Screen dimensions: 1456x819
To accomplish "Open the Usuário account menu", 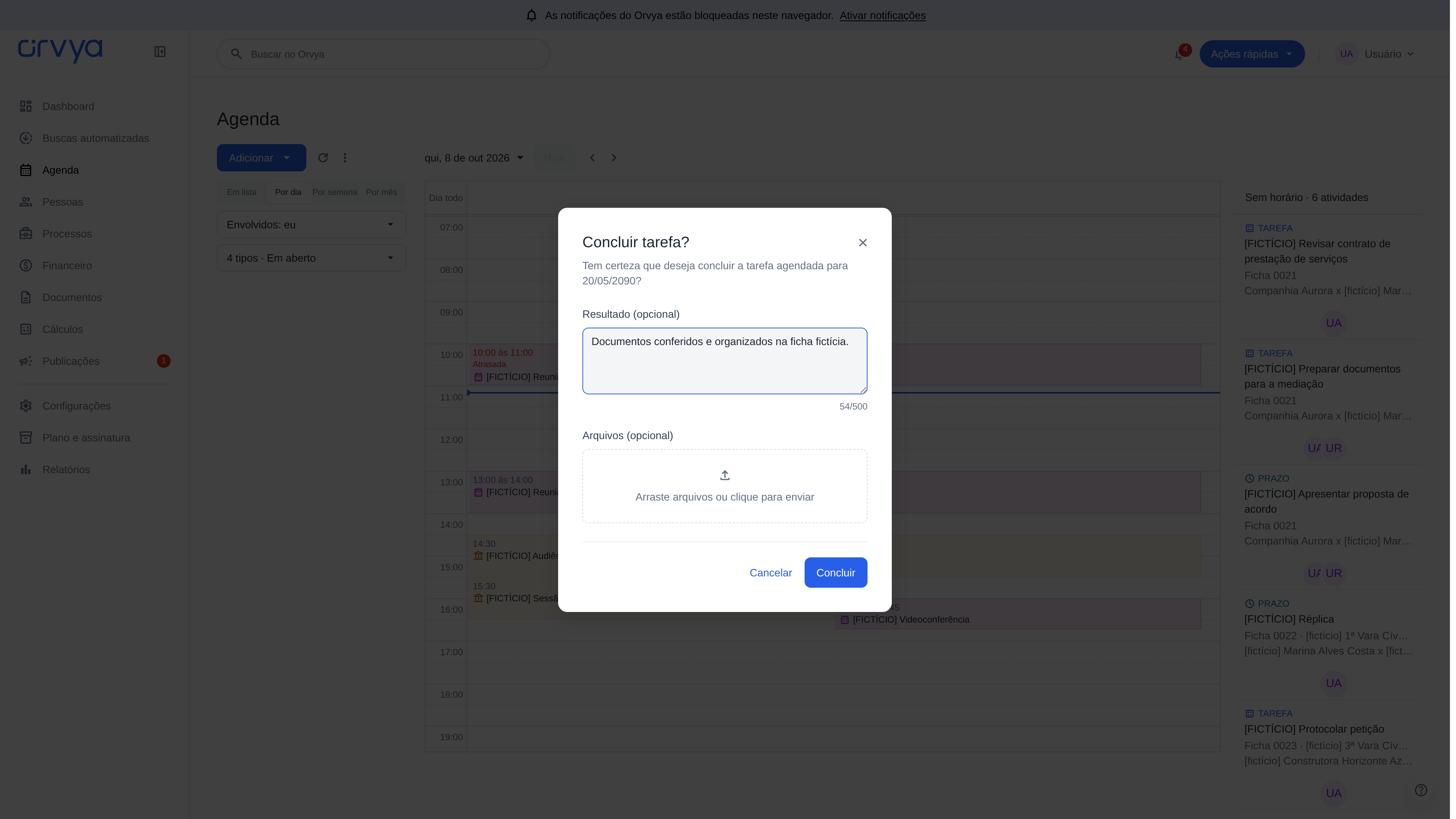I will coord(1376,54).
